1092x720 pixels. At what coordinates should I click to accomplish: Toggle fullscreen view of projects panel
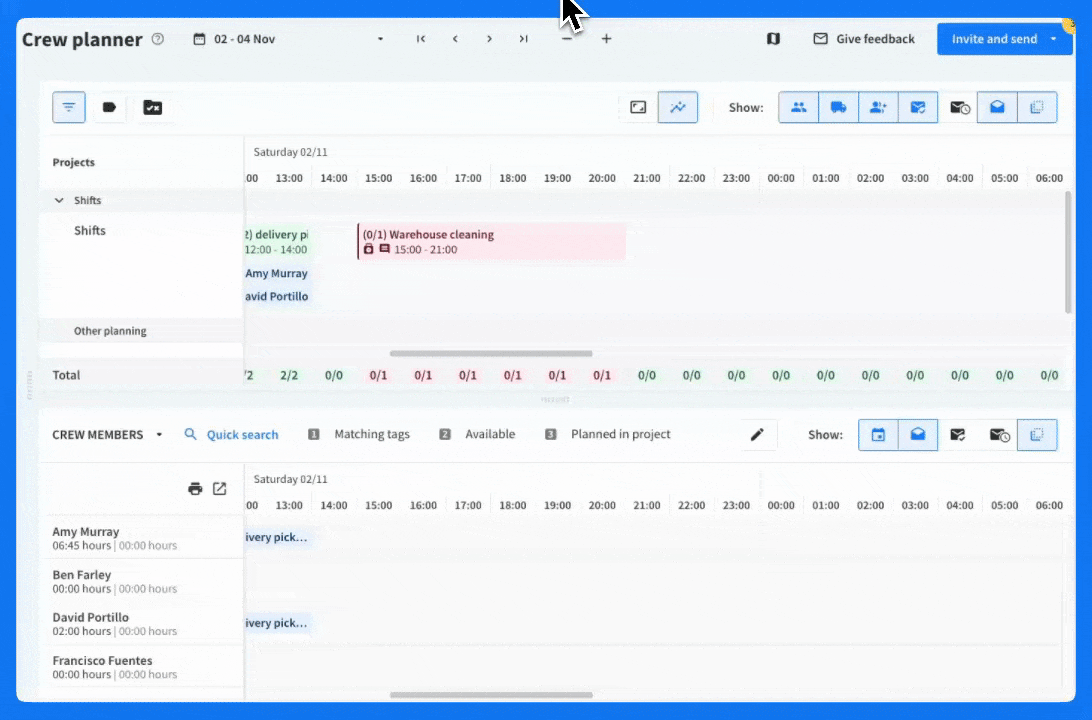pos(638,107)
